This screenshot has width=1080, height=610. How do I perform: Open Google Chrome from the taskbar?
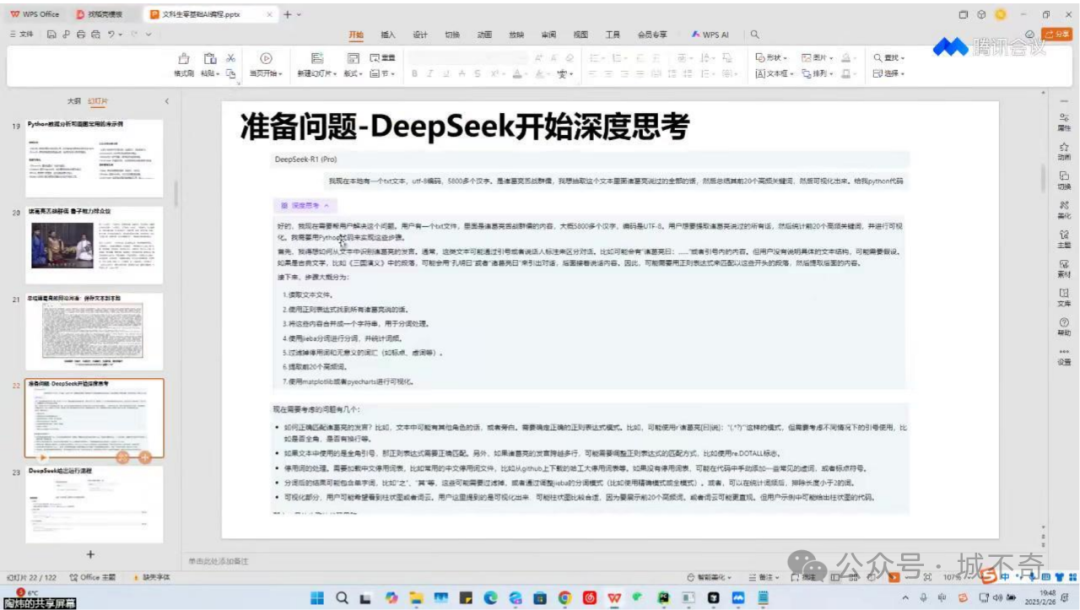pyautogui.click(x=565, y=598)
